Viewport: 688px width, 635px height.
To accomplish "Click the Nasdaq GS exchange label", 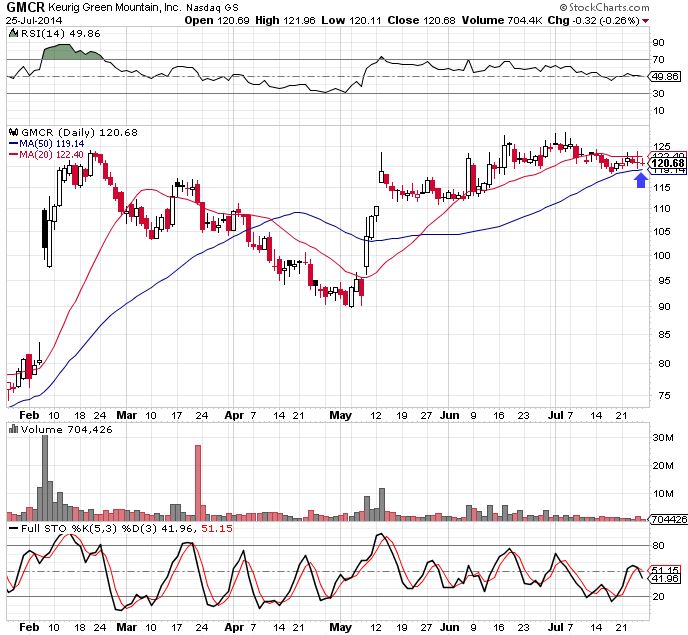I will [x=212, y=8].
